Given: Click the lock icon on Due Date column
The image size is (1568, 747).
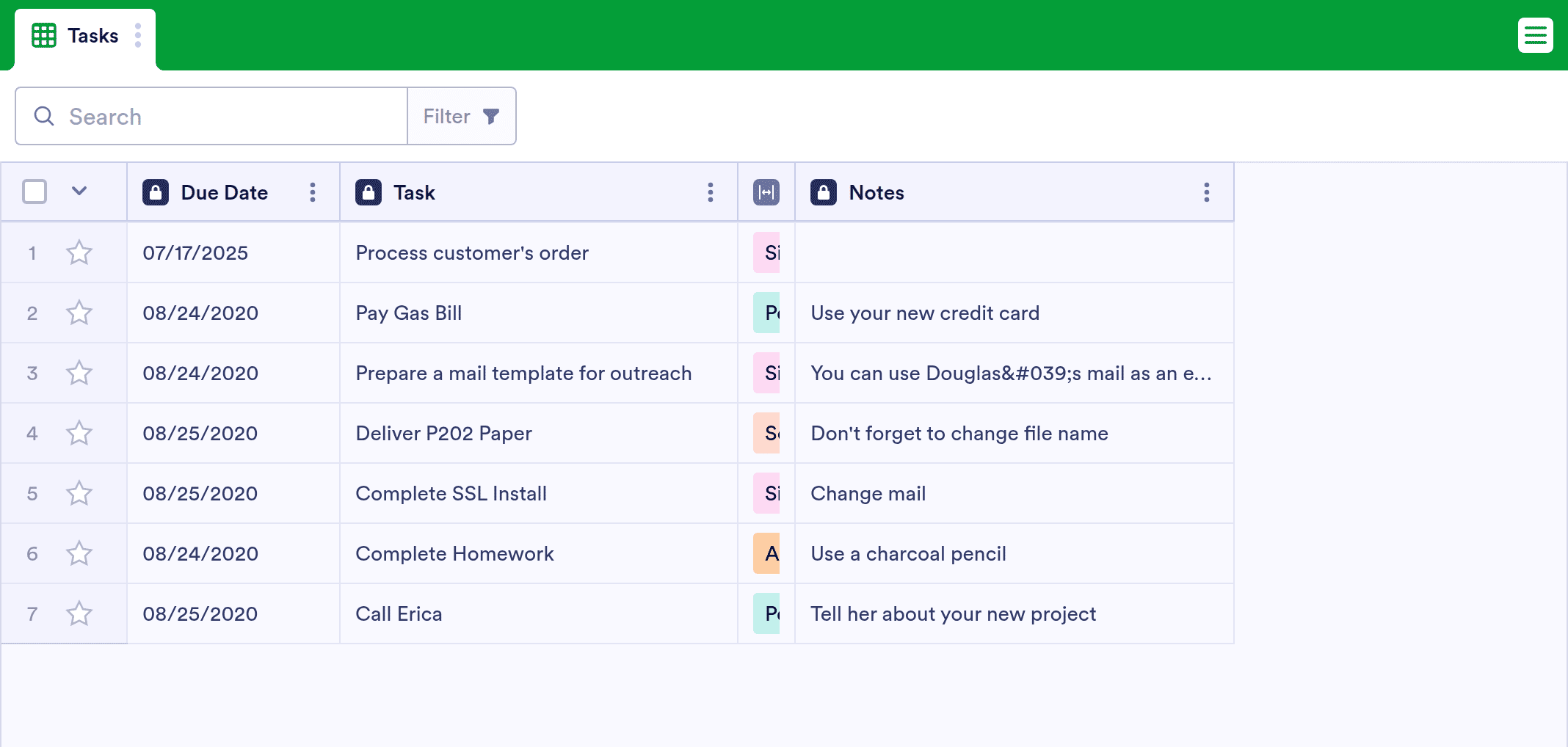Looking at the screenshot, I should point(156,192).
